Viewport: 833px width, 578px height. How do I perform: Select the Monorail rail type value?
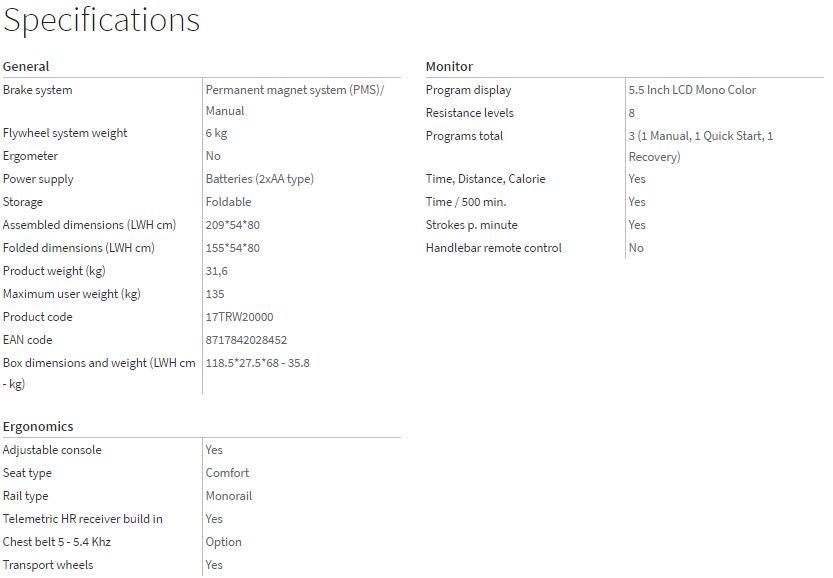click(x=229, y=496)
